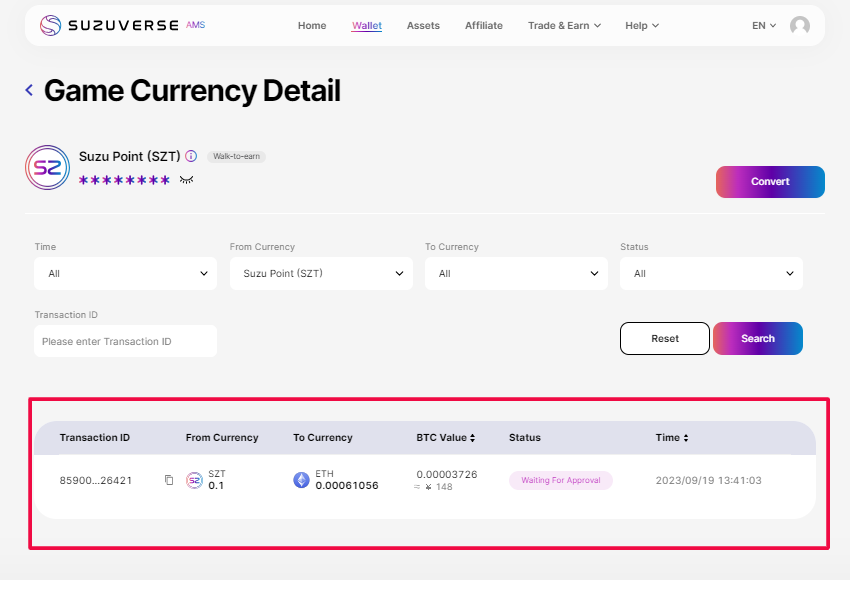Go to the Assets menu item
The image size is (850, 599).
point(423,26)
